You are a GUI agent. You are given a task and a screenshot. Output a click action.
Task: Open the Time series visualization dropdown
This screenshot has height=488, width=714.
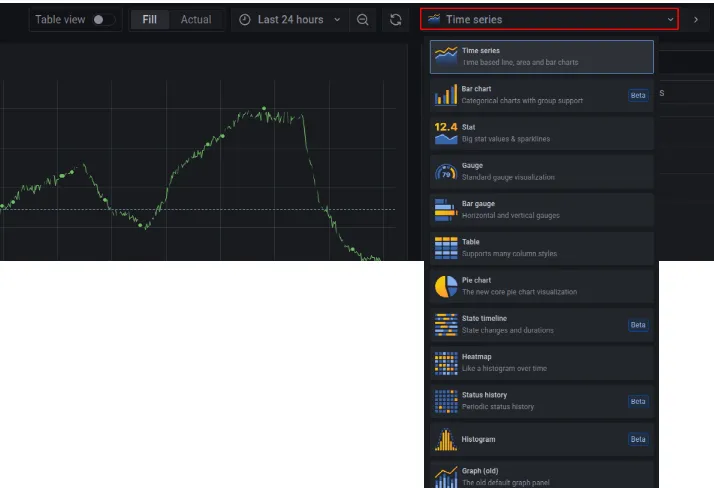click(549, 19)
